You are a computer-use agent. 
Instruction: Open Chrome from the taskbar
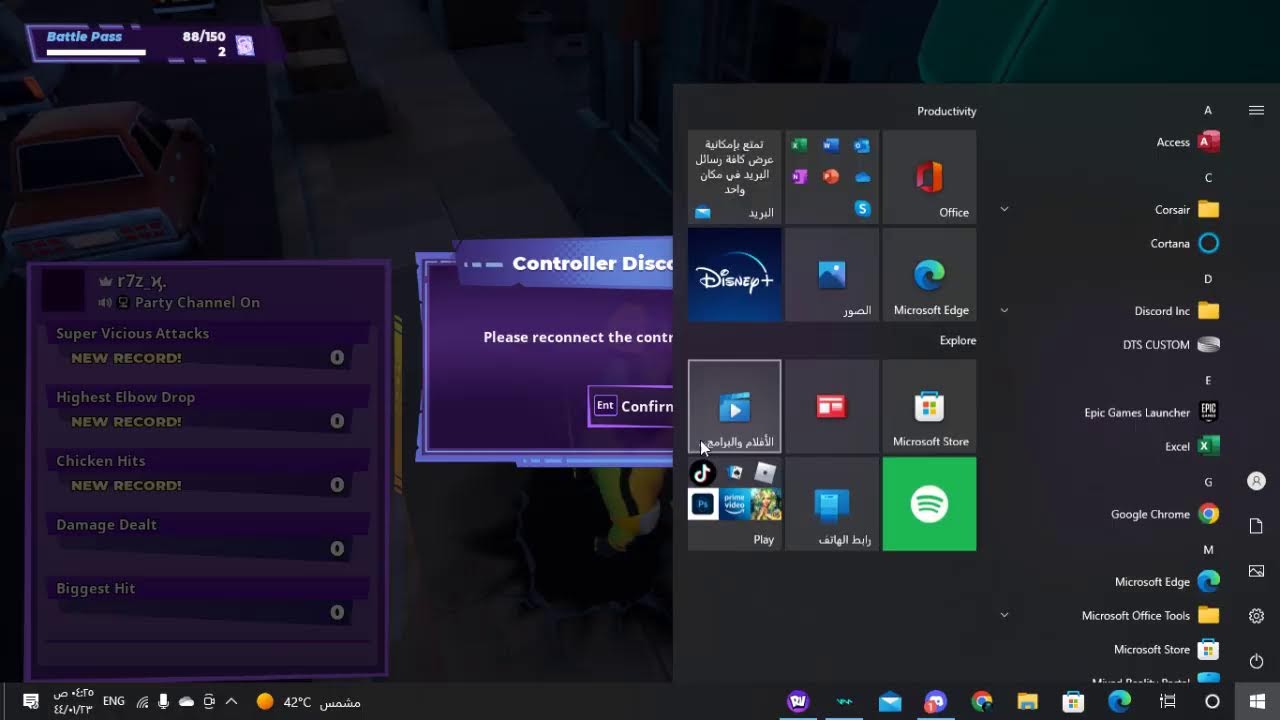(981, 701)
